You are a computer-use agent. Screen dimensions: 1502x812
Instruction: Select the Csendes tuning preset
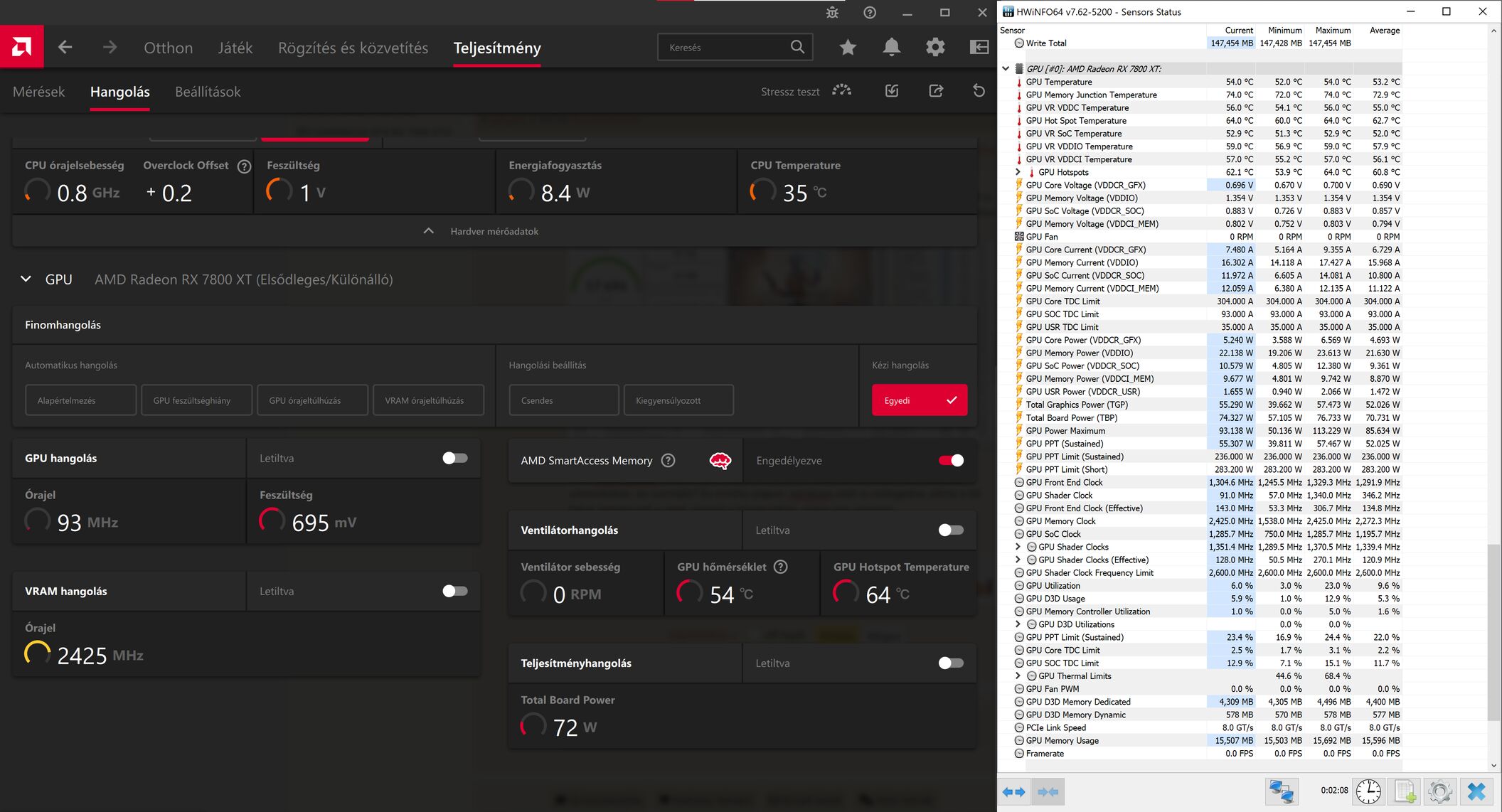tap(564, 400)
